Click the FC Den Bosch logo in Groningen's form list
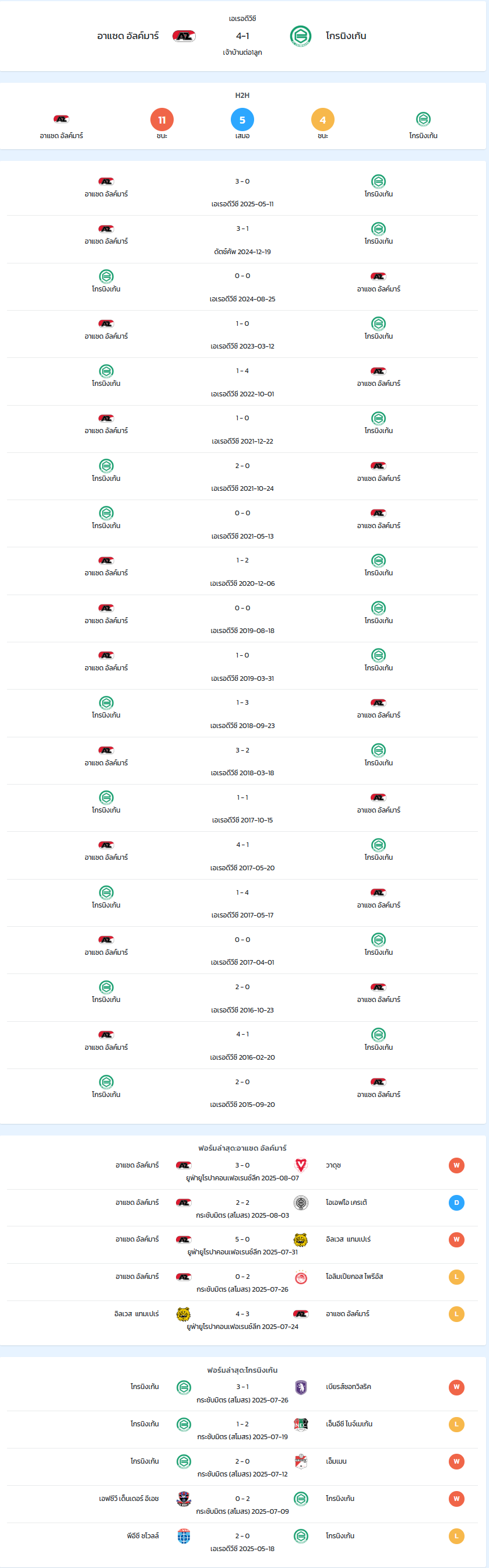 click(x=184, y=1499)
